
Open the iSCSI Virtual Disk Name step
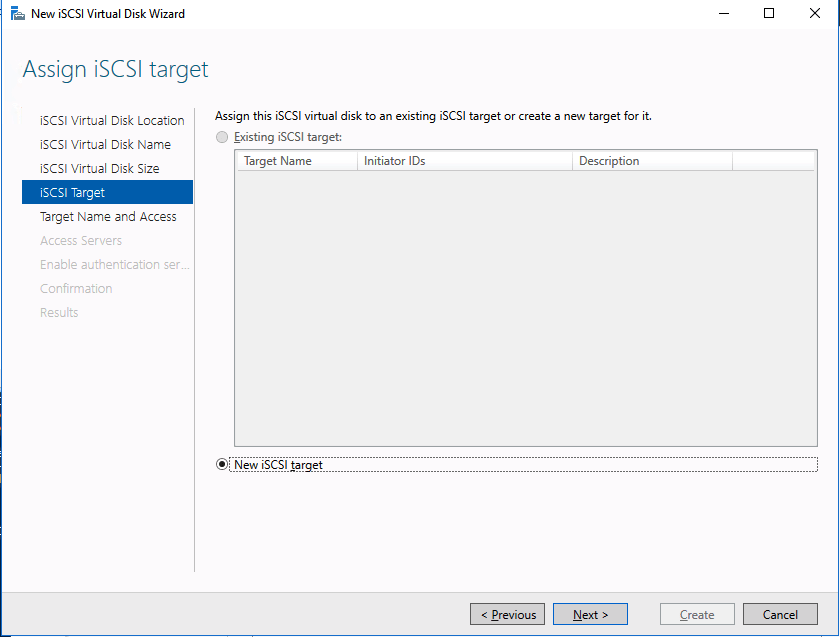point(105,145)
